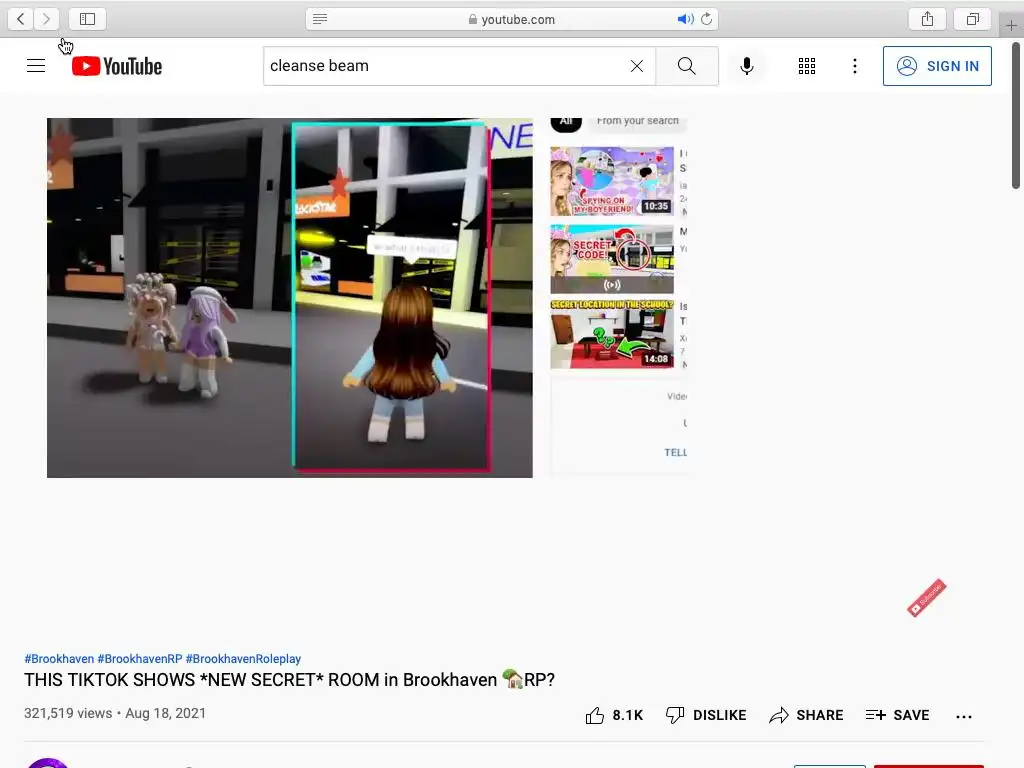The height and width of the screenshot is (768, 1024).
Task: Go forward with Safari's forward arrow
Action: (46, 19)
